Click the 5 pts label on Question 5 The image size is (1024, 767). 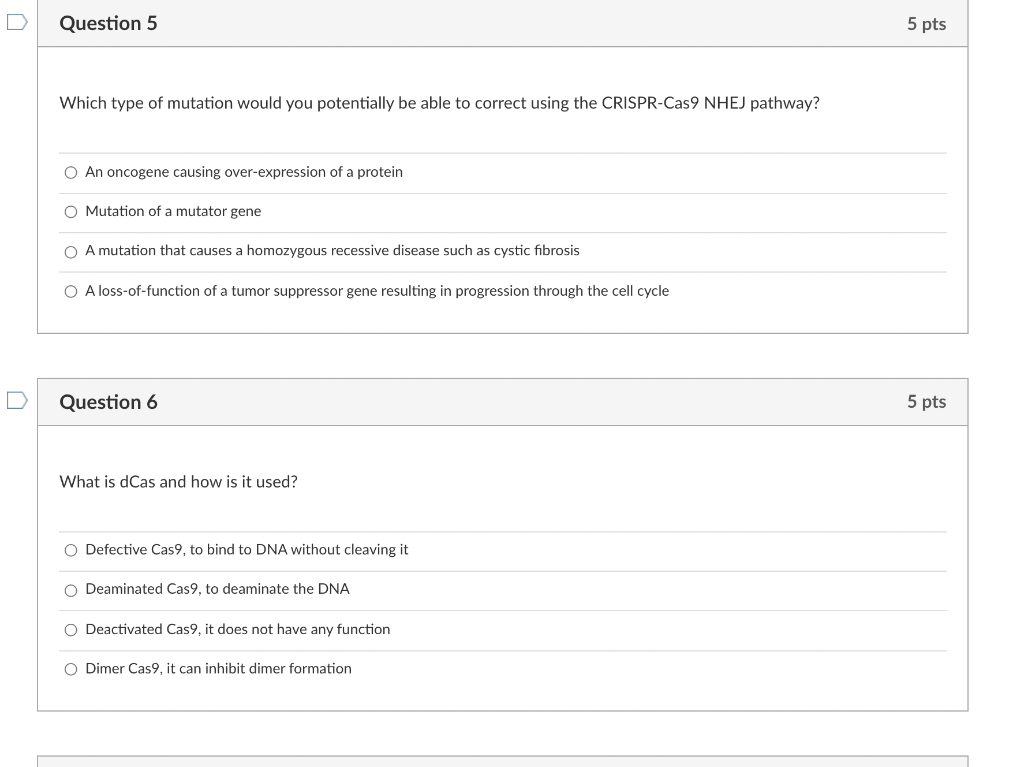pos(926,24)
